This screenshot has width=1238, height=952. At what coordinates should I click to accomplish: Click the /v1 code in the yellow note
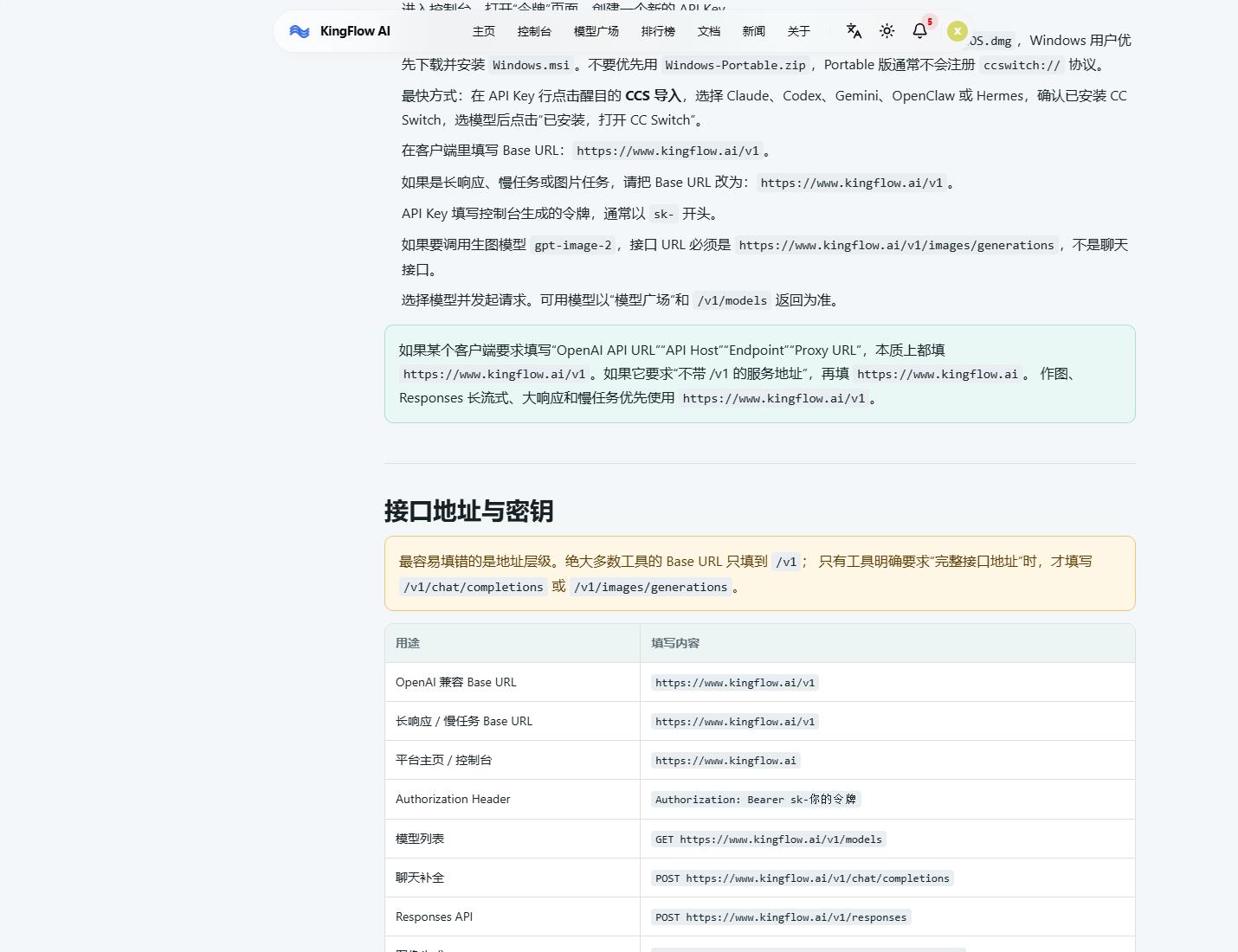pos(786,562)
